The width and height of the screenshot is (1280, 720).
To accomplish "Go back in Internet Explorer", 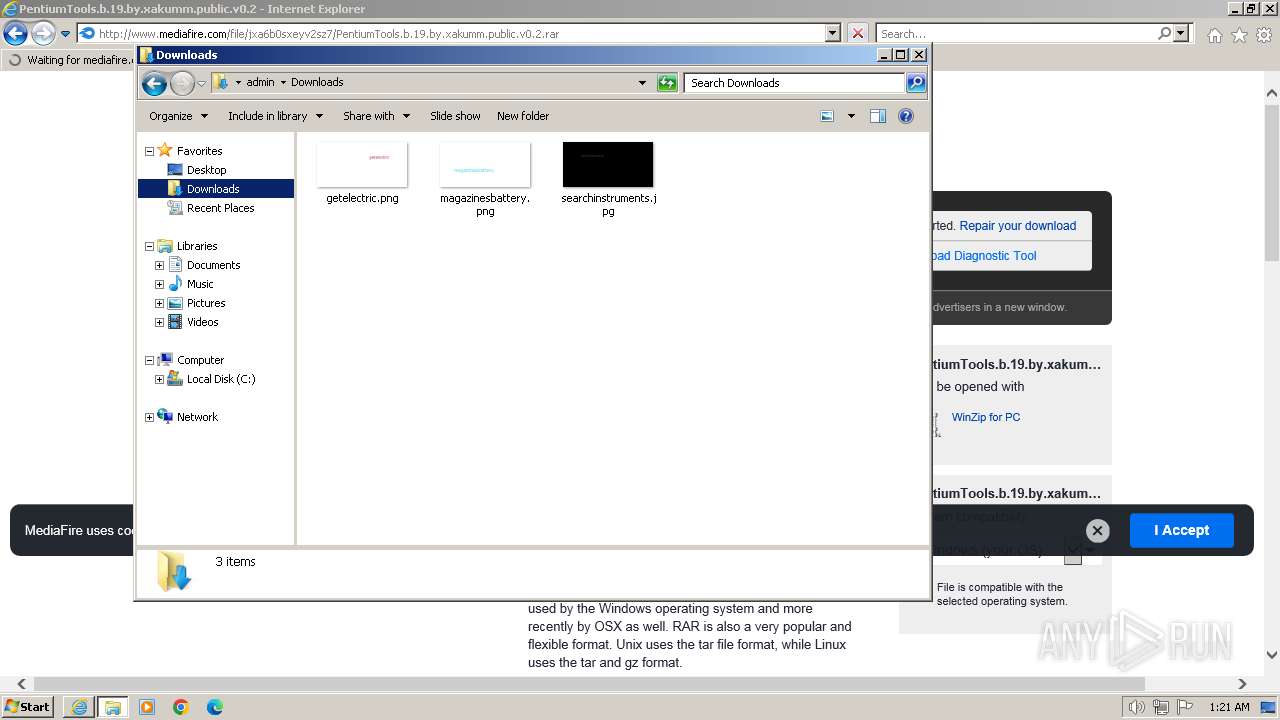I will click(x=15, y=33).
